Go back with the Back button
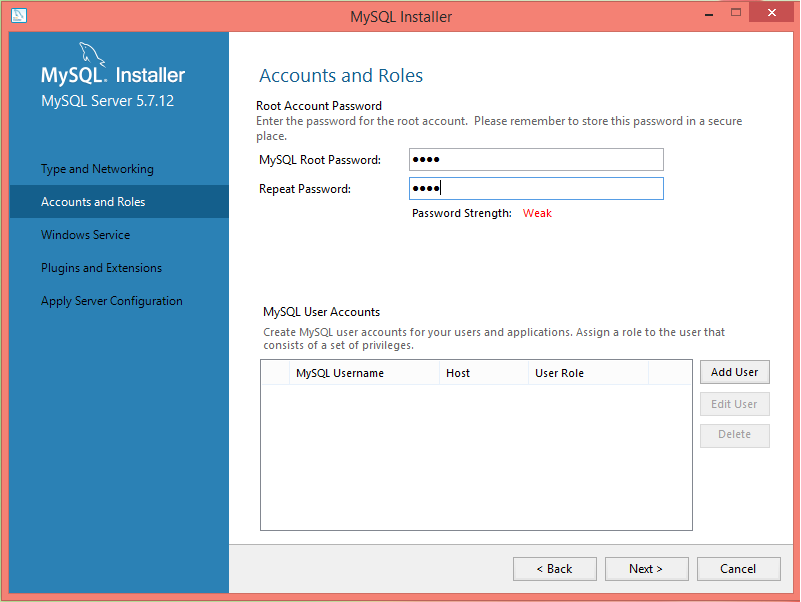Image resolution: width=801 pixels, height=602 pixels. (554, 569)
